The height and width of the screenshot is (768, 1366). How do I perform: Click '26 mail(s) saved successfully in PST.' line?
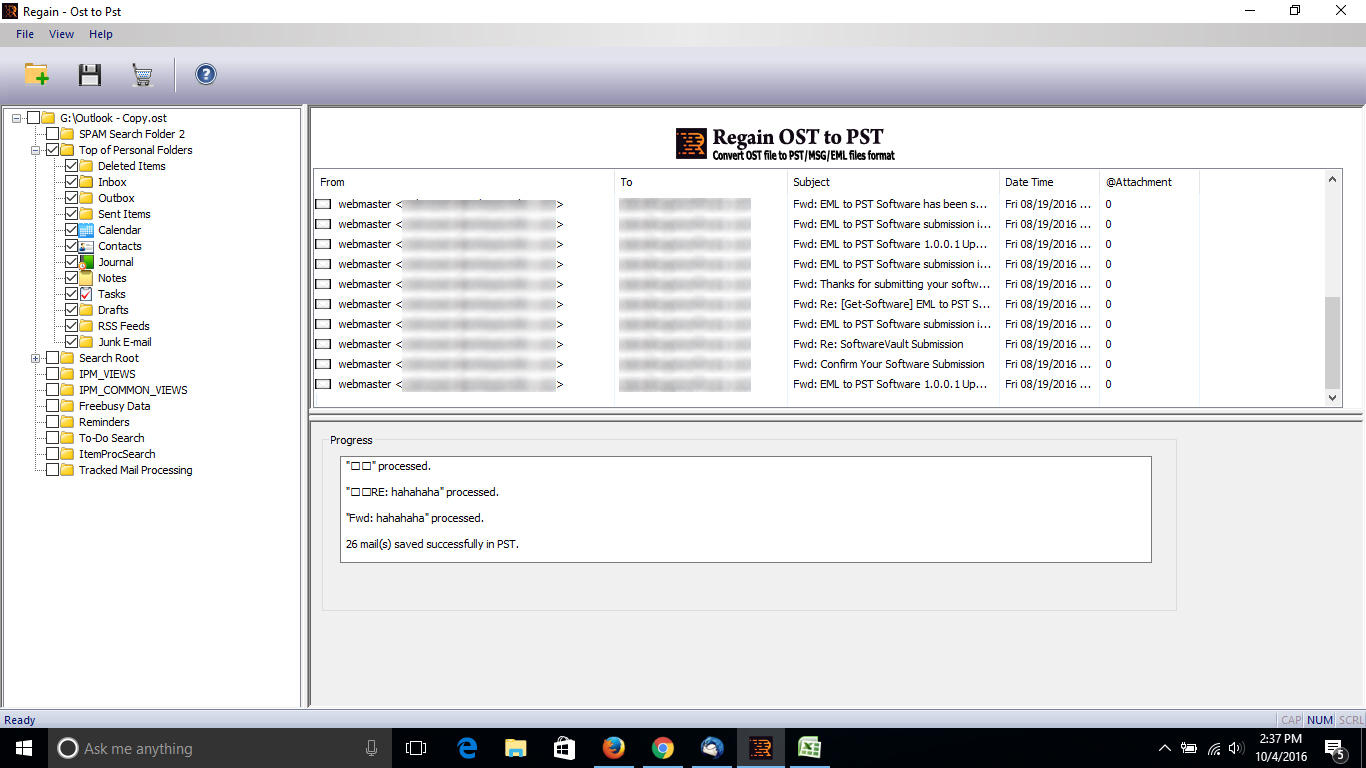431,544
